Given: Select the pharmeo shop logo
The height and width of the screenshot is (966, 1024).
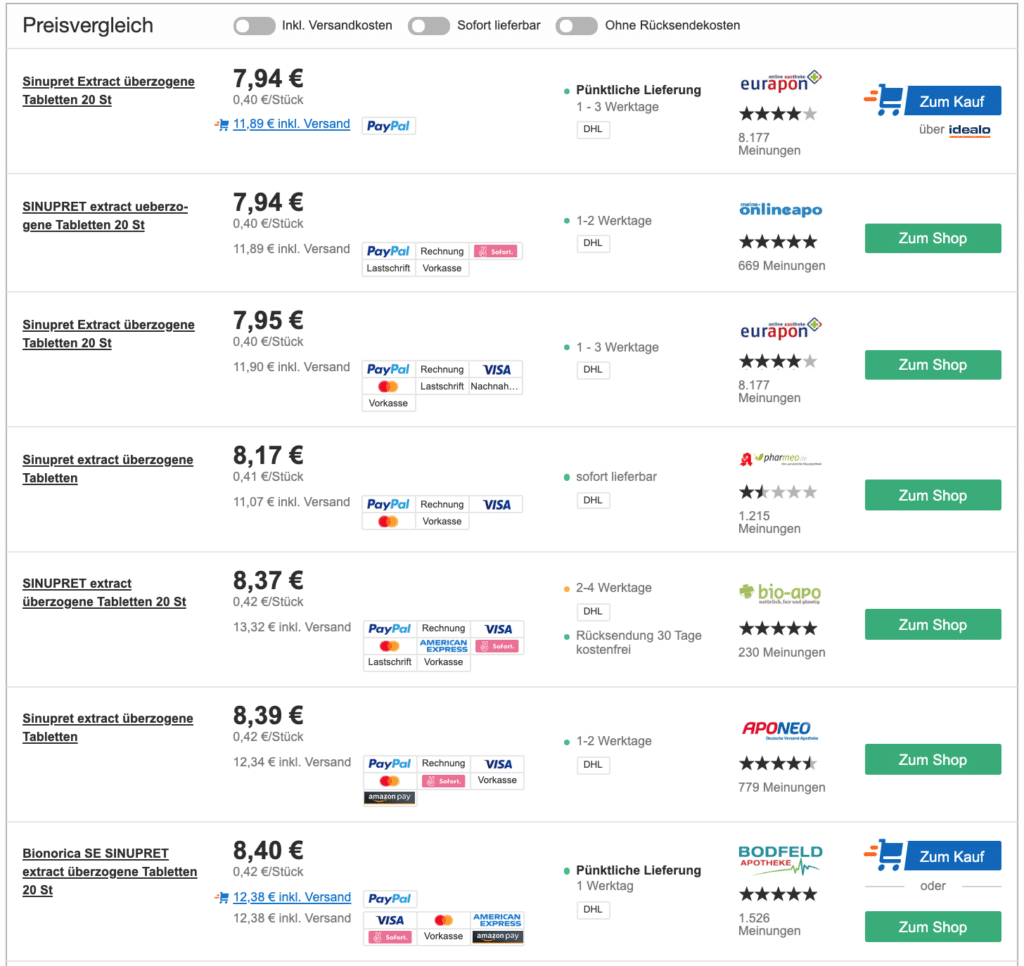Looking at the screenshot, I should pyautogui.click(x=780, y=459).
